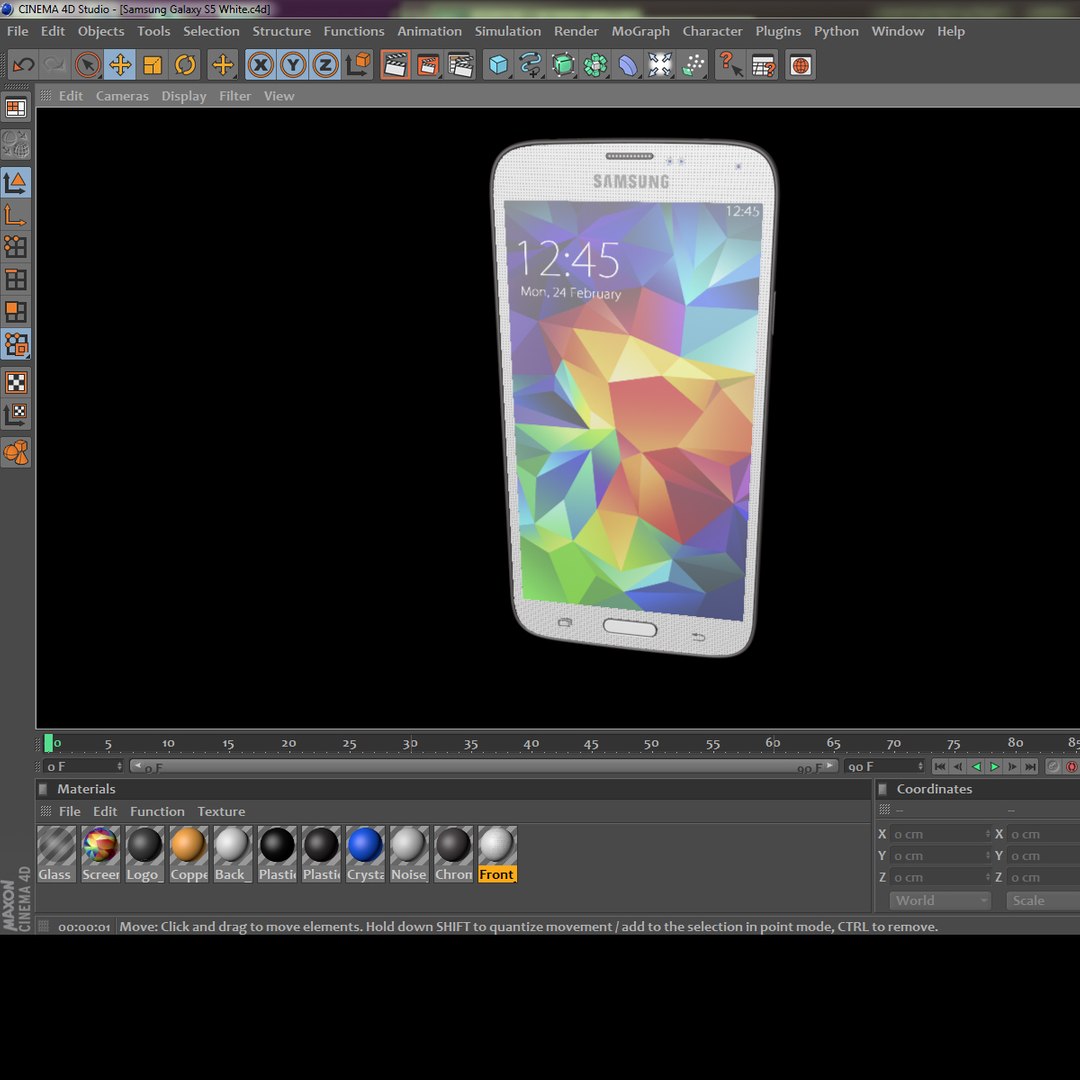Screen dimensions: 1080x1080
Task: Open the Plugins menu
Action: pos(778,31)
